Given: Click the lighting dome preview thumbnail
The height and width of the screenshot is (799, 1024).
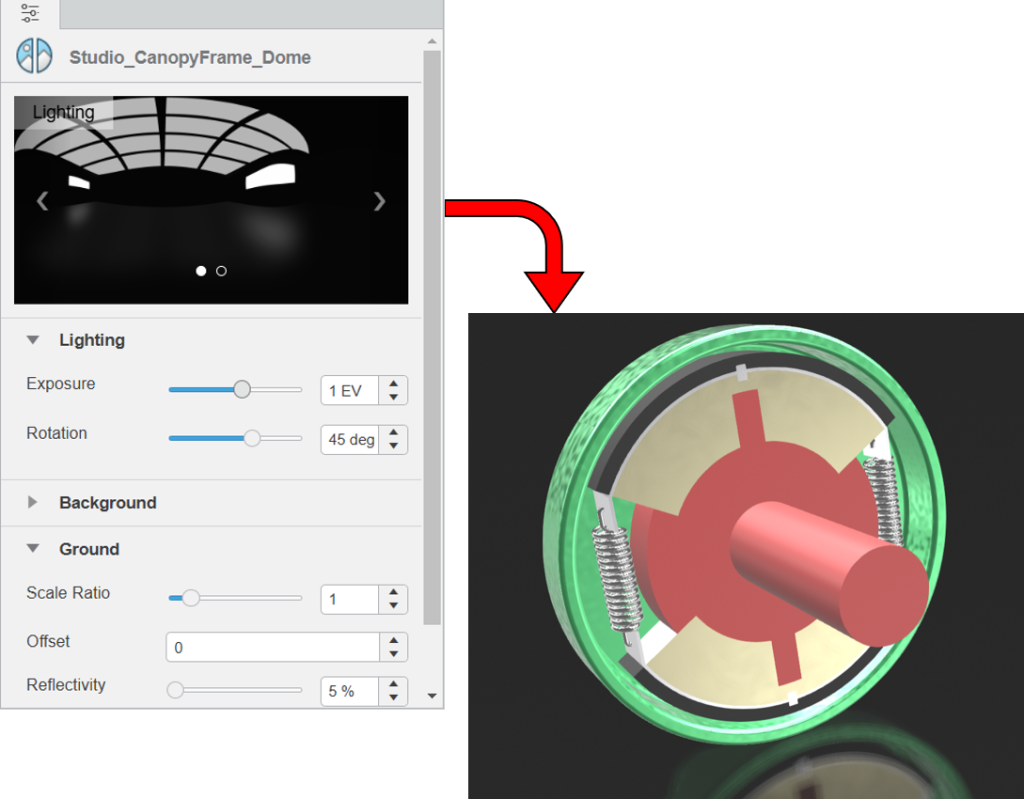Looking at the screenshot, I should point(211,200).
